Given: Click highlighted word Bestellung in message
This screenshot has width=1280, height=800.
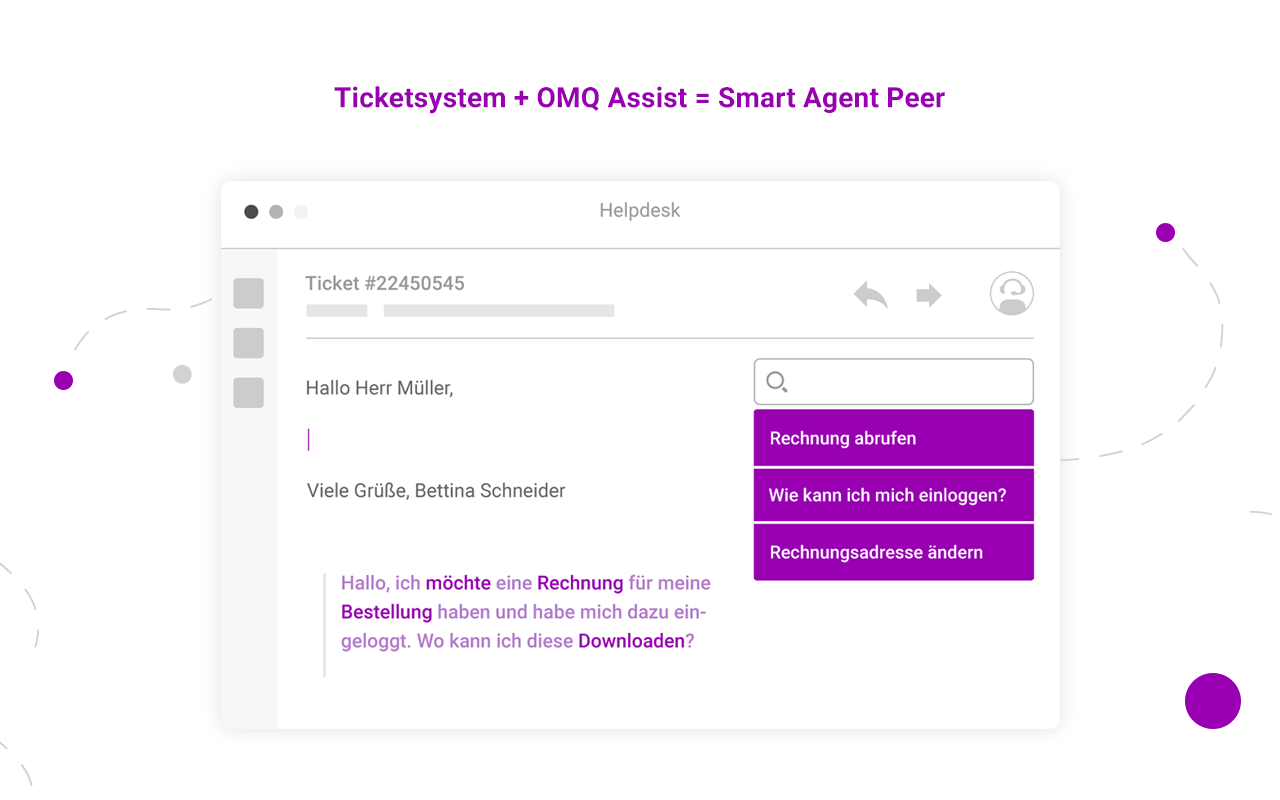Looking at the screenshot, I should tap(386, 612).
